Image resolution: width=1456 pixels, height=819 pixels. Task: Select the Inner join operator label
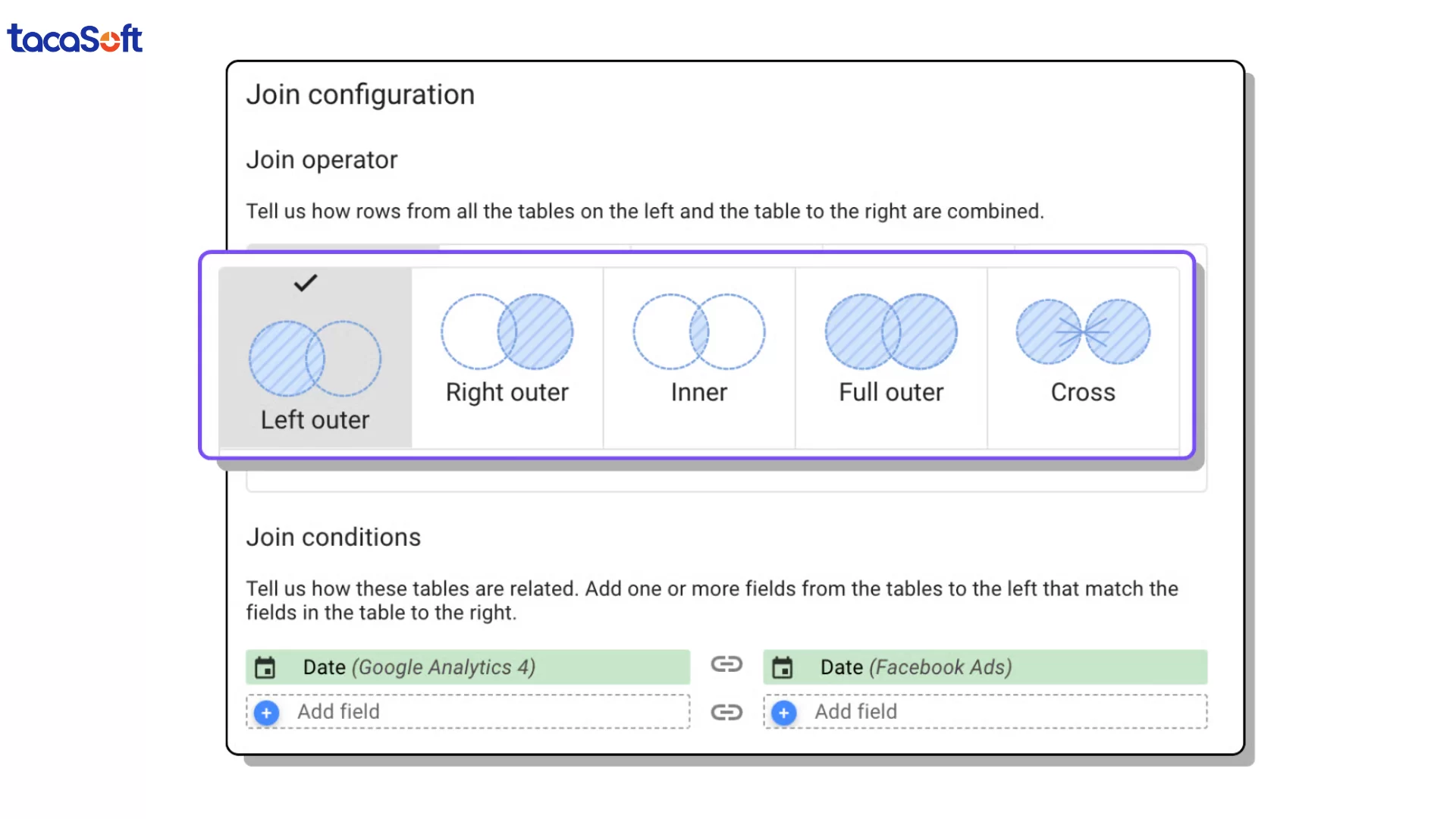[x=698, y=392]
